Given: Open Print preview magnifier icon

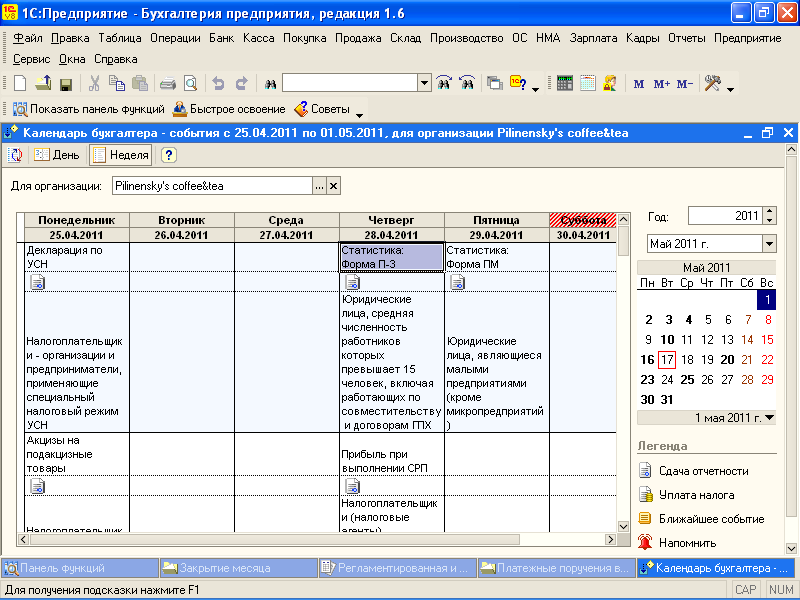Looking at the screenshot, I should point(190,83).
